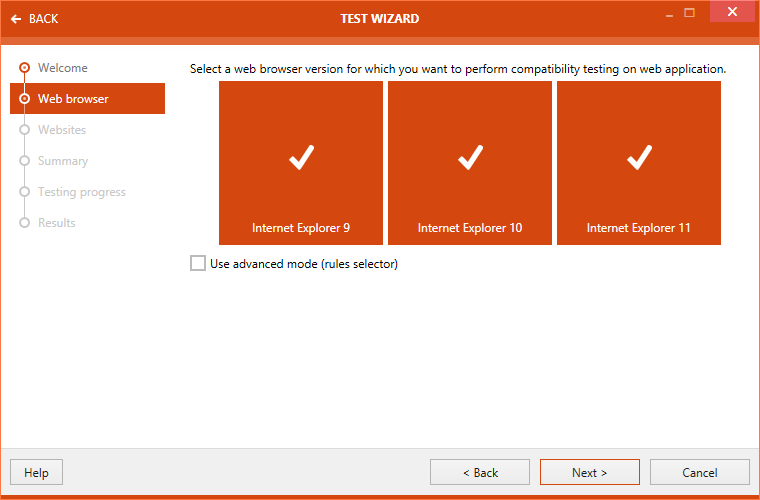Minimize the Test Wizard window

669,14
